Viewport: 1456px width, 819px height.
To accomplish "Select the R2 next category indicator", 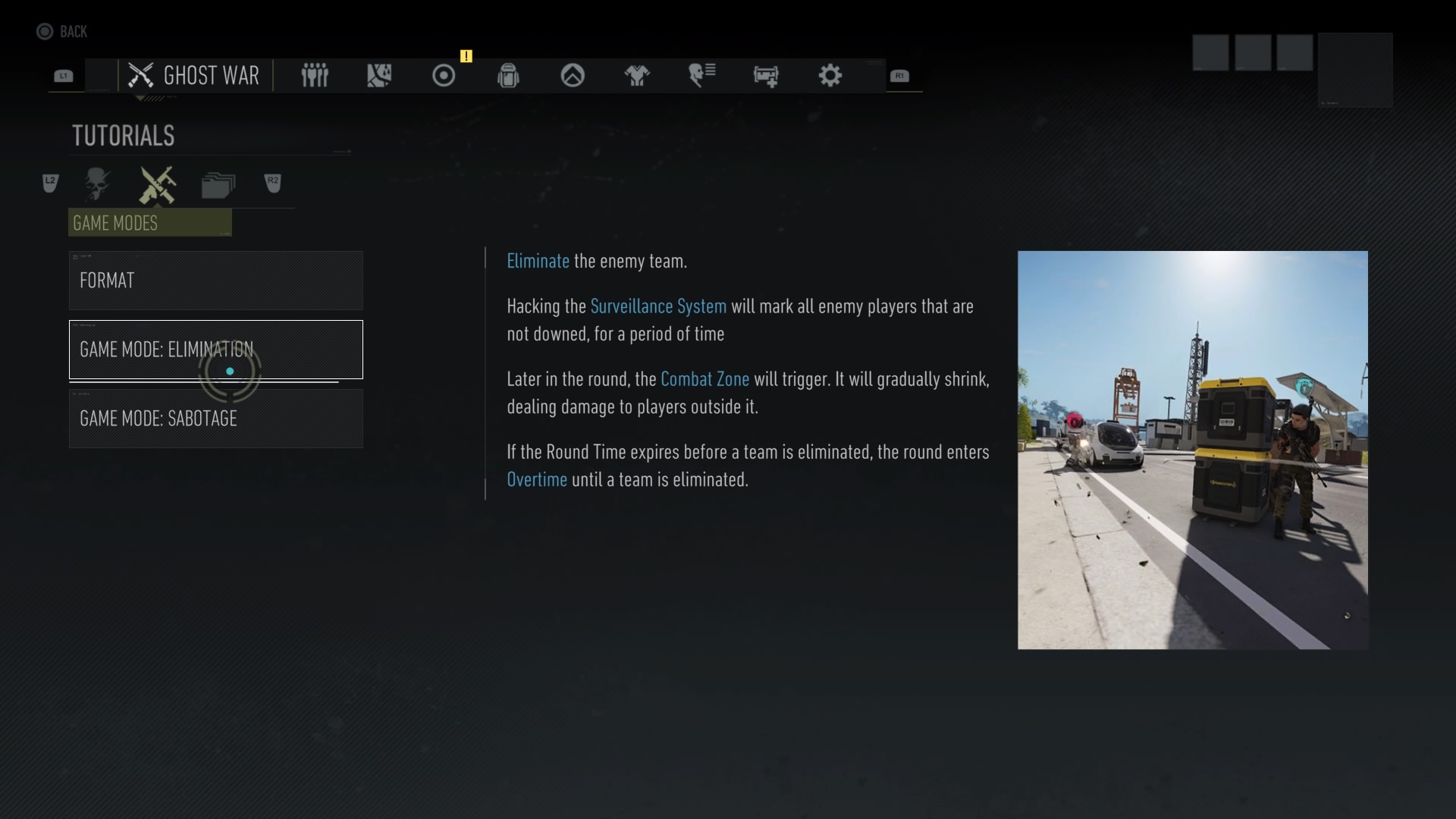I will [x=273, y=183].
